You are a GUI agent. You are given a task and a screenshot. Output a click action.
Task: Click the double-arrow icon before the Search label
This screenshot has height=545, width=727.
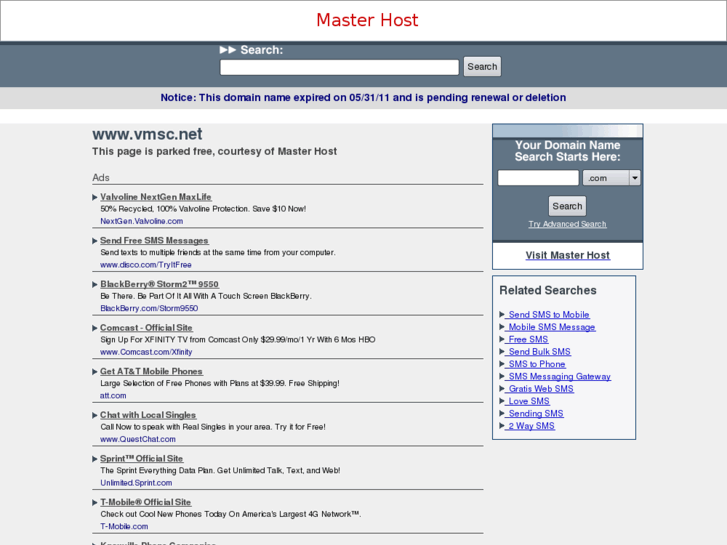(x=228, y=50)
